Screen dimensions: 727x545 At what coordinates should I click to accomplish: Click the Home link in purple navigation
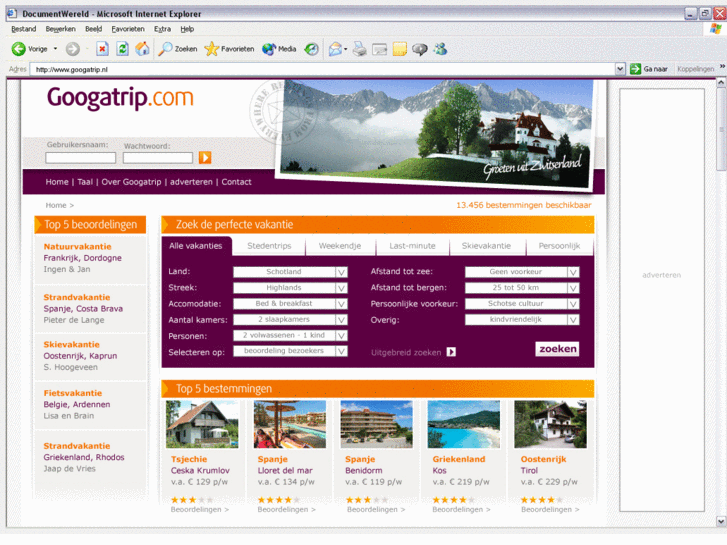pos(57,182)
